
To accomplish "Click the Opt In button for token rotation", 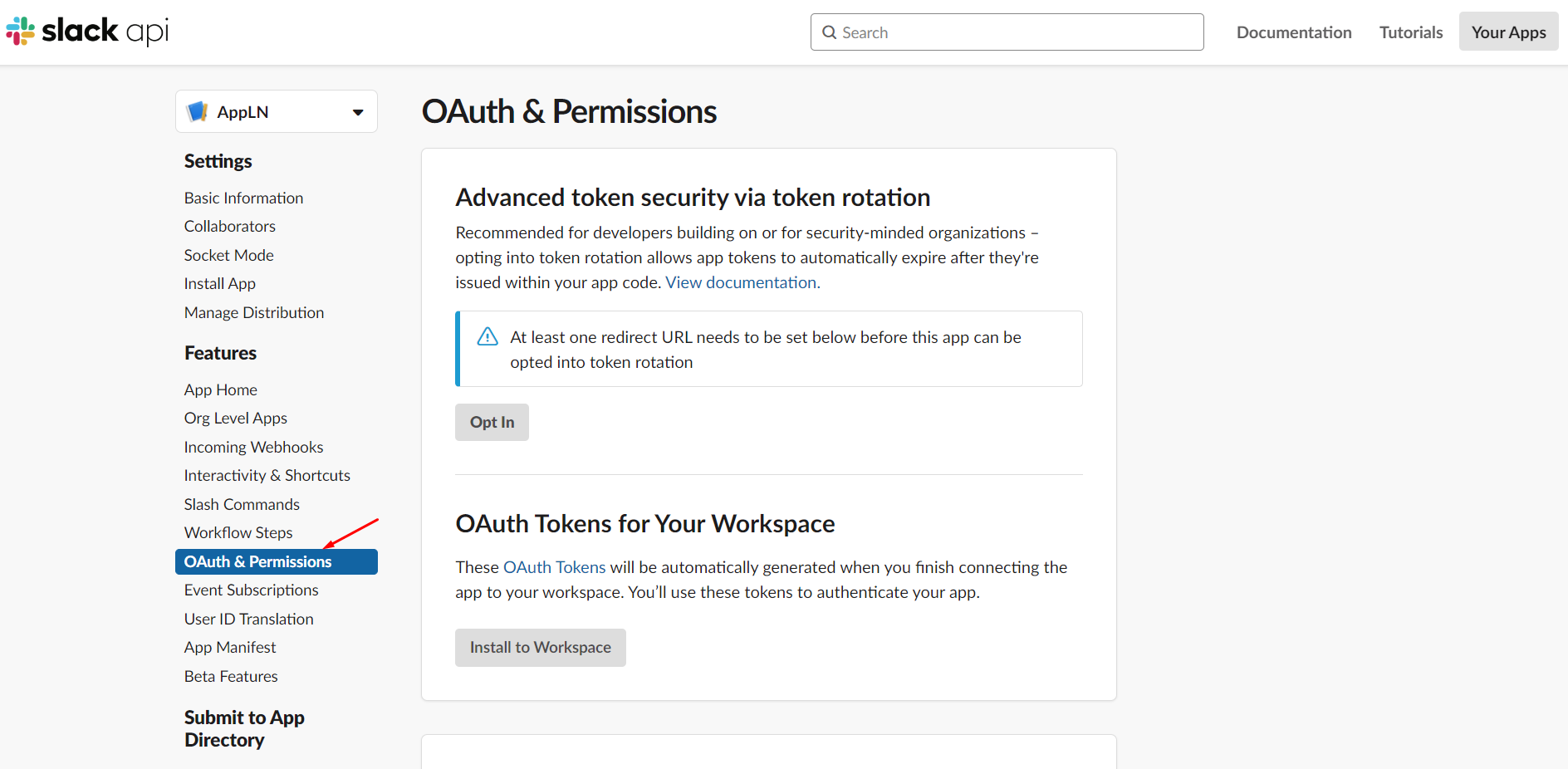I will click(x=491, y=422).
